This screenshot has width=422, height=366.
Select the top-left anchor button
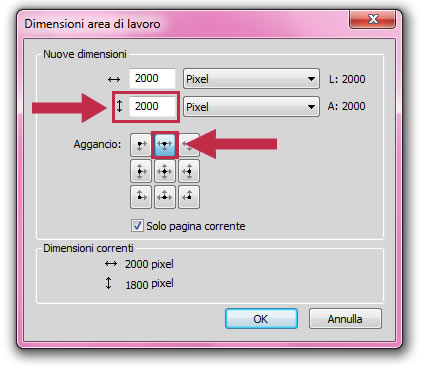pos(141,145)
